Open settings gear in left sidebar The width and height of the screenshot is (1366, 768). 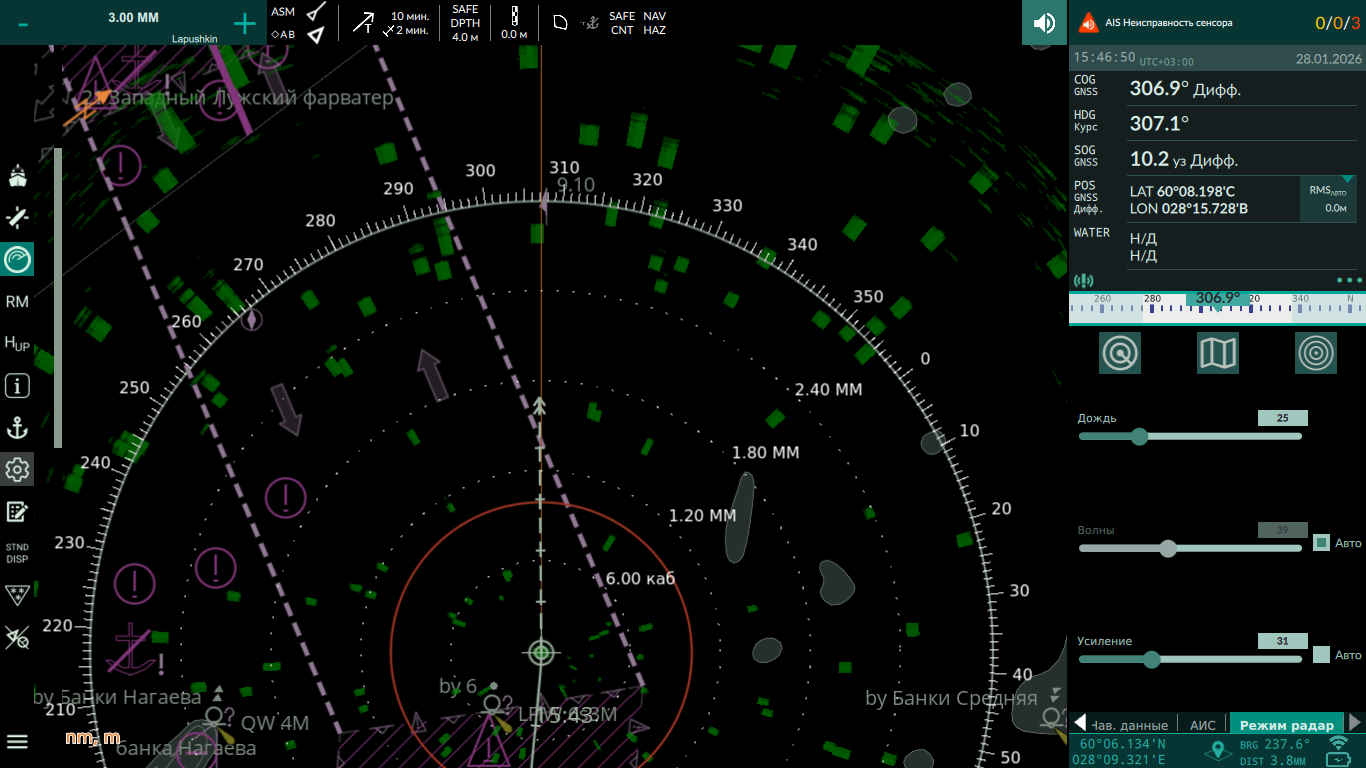coord(17,469)
